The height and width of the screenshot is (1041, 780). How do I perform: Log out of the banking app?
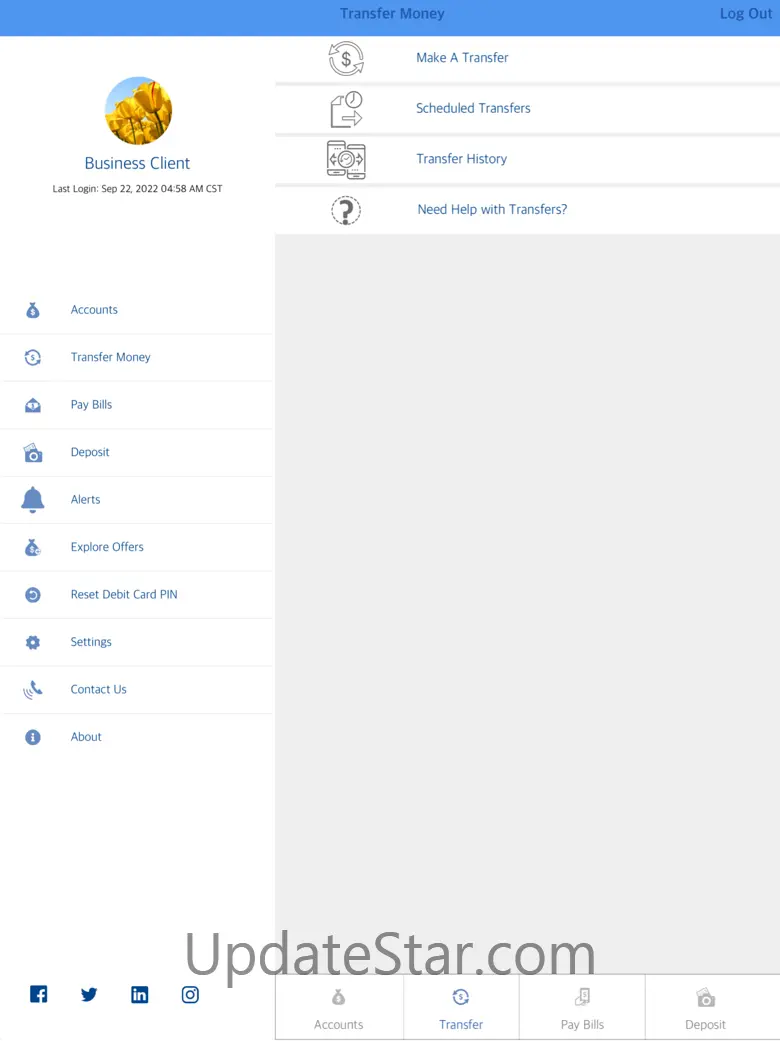point(745,14)
